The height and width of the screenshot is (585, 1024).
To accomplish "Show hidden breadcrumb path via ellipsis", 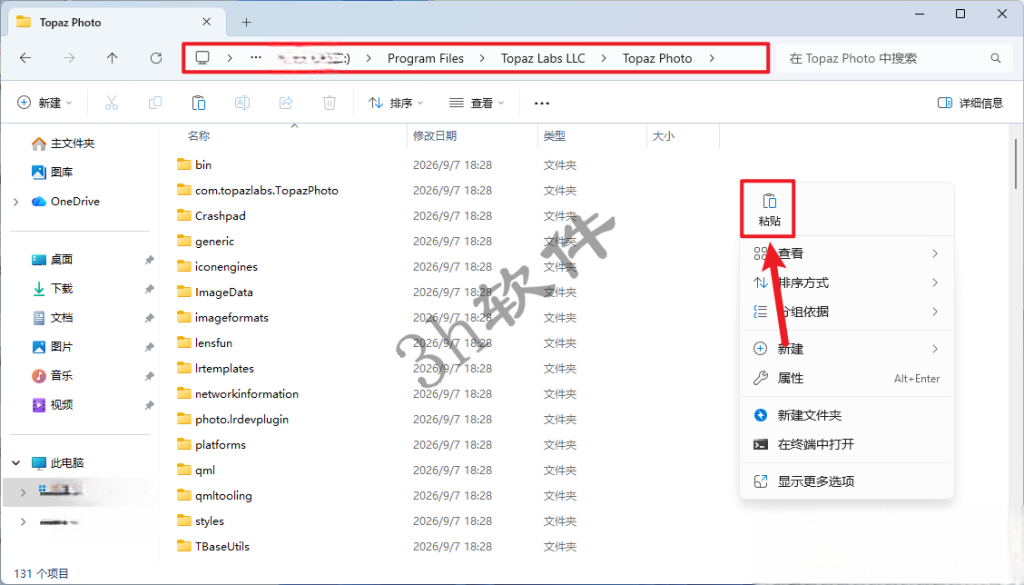I will tap(256, 57).
